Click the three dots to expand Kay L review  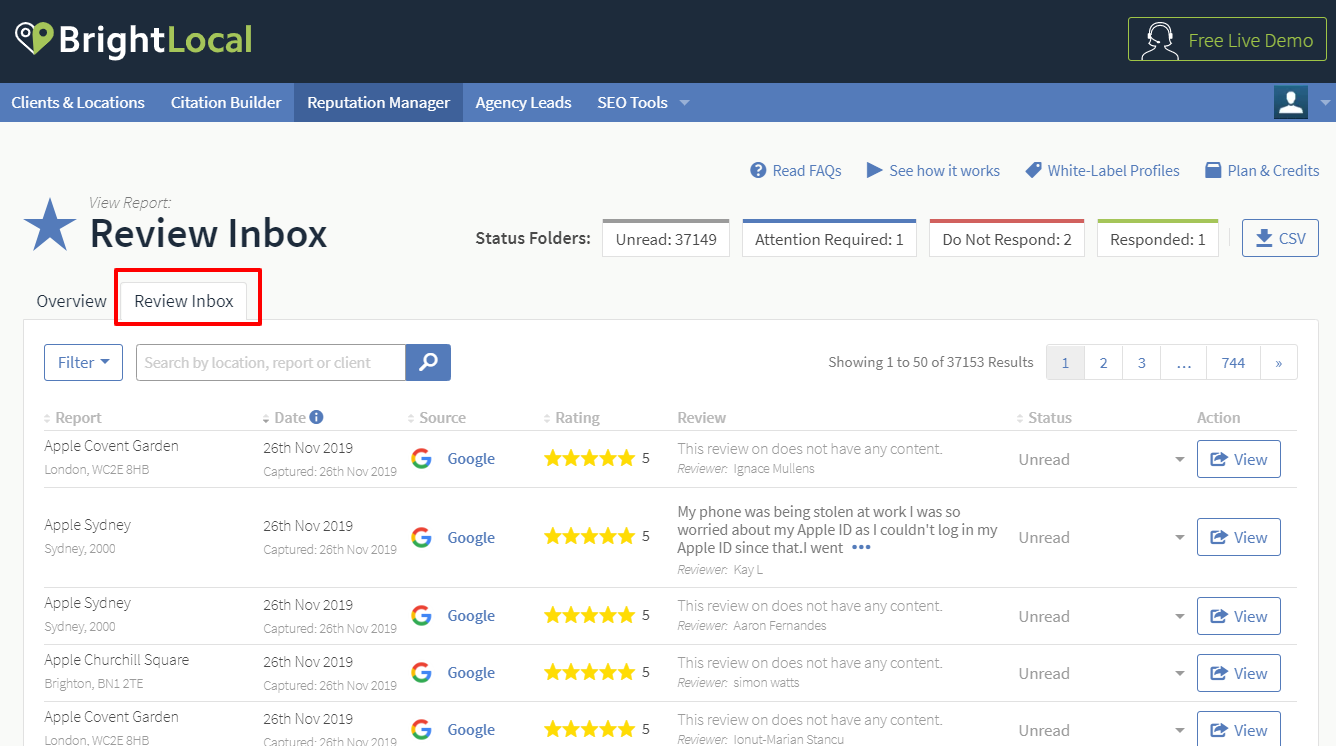[x=861, y=548]
